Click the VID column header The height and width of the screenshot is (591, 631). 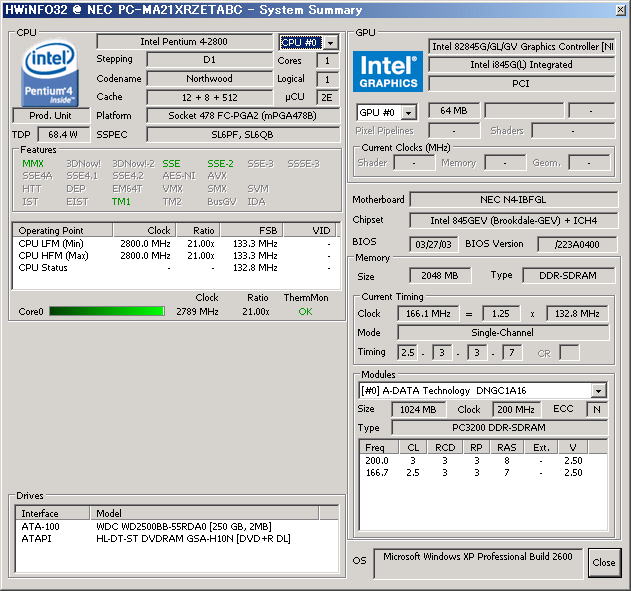pos(309,231)
